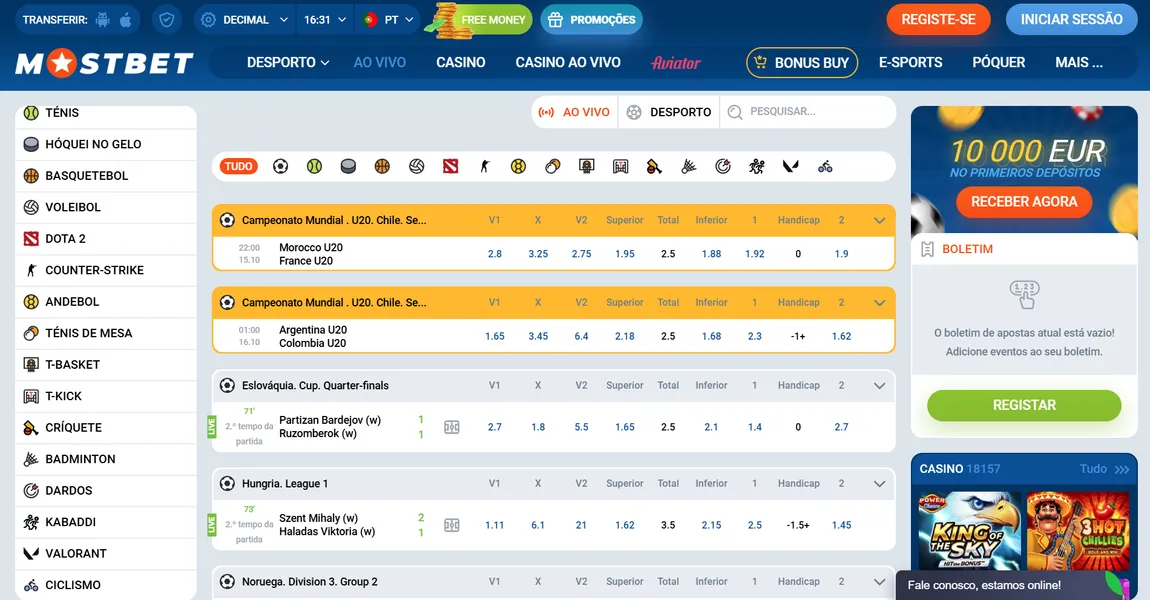
Task: Switch to the AO VIVO filter tab
Action: click(x=574, y=112)
